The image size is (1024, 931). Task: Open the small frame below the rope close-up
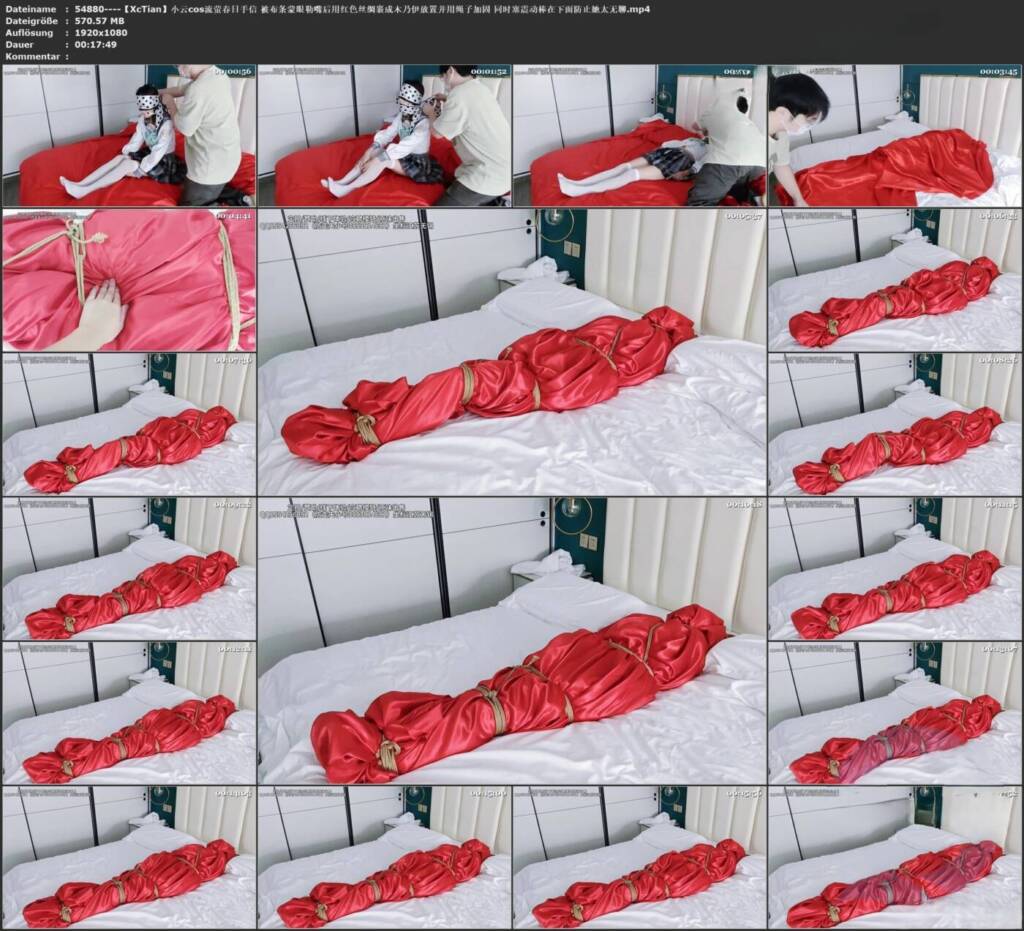129,424
